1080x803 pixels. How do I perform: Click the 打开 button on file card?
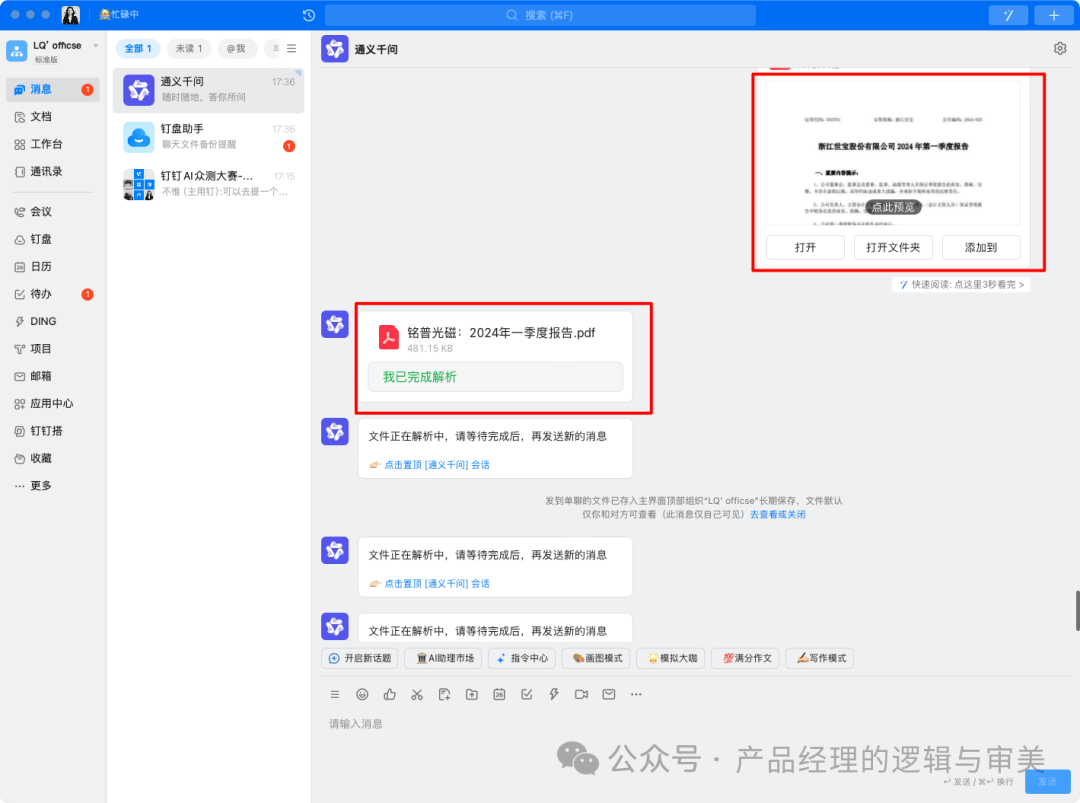click(805, 247)
